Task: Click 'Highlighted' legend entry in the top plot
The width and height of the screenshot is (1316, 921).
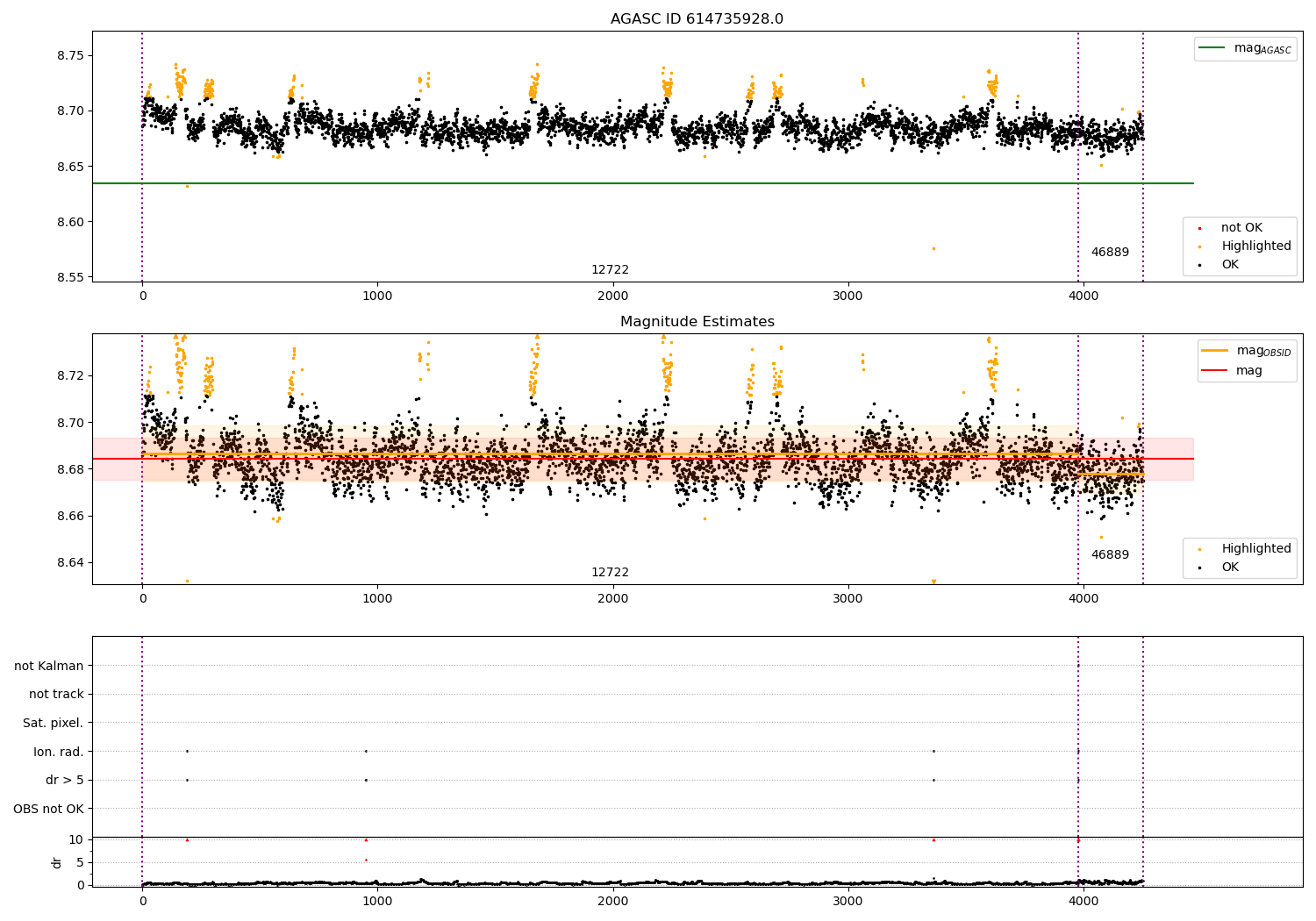Action: (x=1255, y=246)
